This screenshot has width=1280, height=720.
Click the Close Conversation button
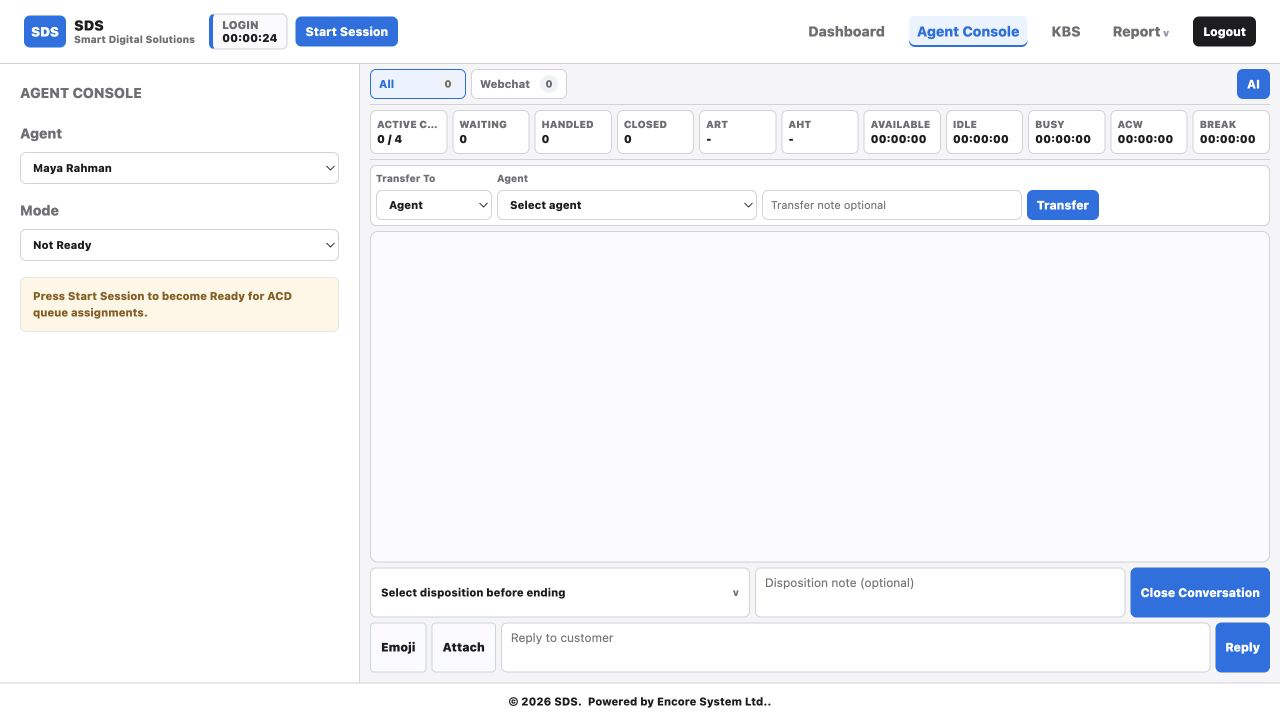(x=1200, y=593)
